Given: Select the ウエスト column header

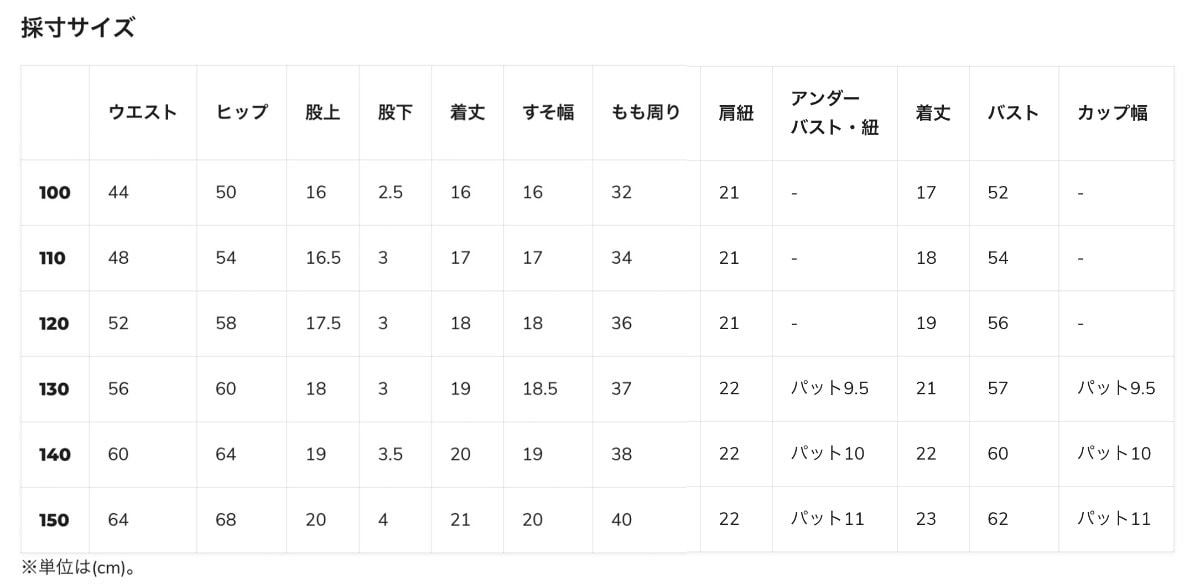Looking at the screenshot, I should click(142, 113).
